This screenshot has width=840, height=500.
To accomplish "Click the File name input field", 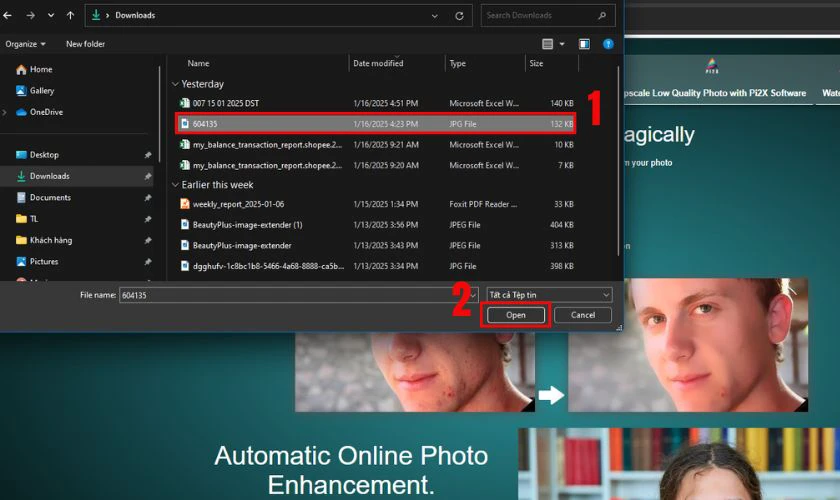I will [294, 295].
